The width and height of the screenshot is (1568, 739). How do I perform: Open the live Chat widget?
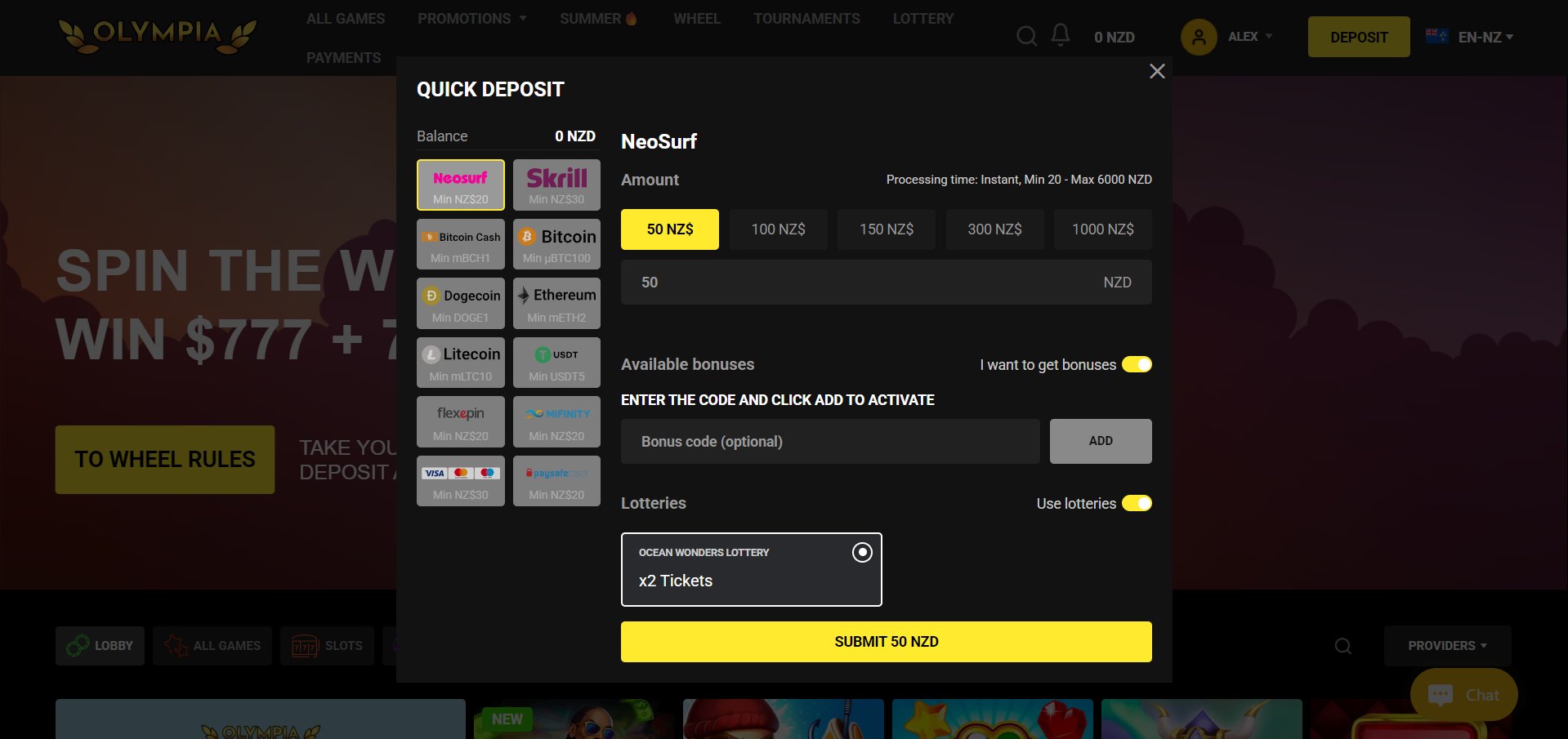(1463, 695)
